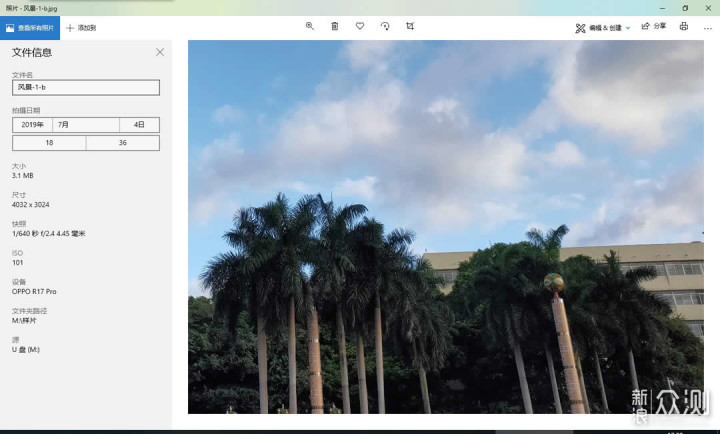Image resolution: width=720 pixels, height=434 pixels.
Task: Click the zoom magnifier icon
Action: [310, 26]
